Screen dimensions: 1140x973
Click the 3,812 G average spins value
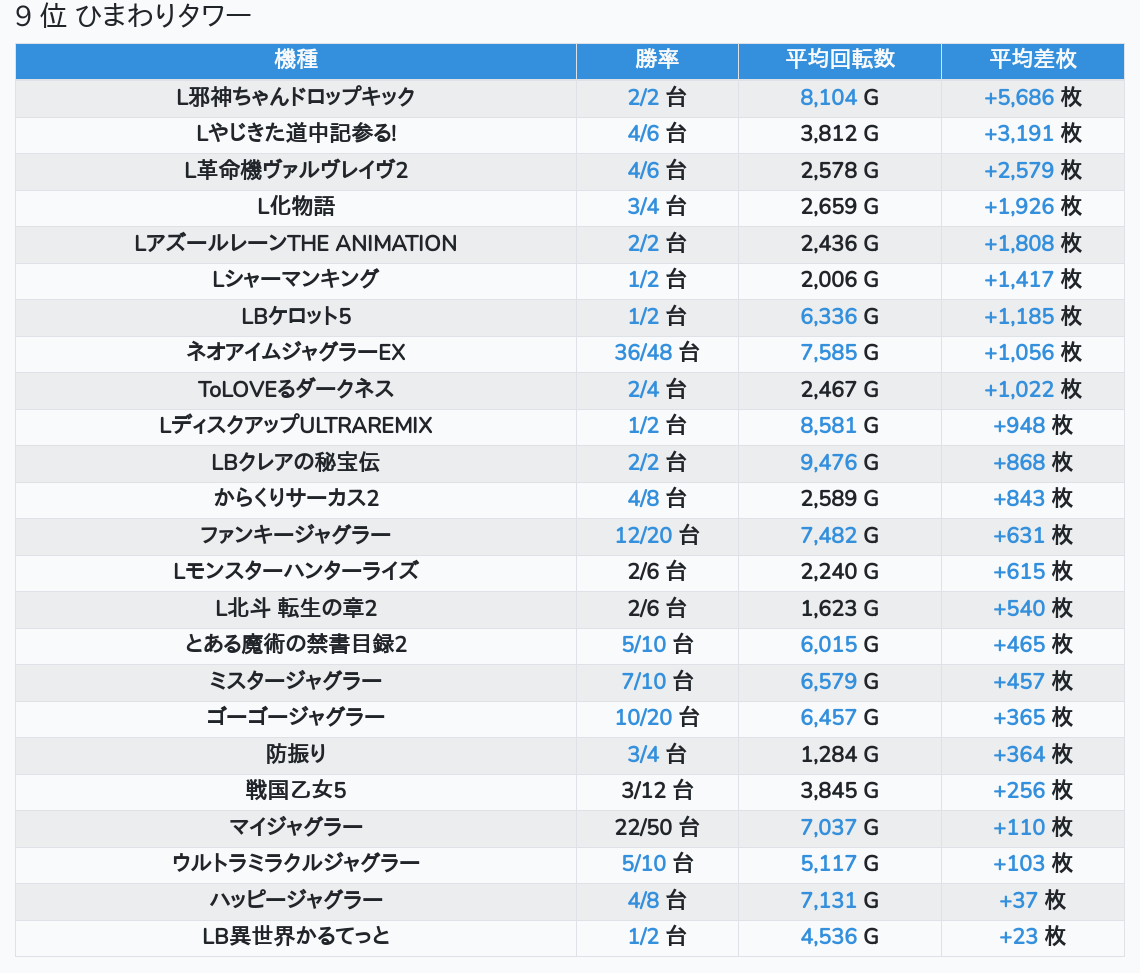tap(840, 133)
